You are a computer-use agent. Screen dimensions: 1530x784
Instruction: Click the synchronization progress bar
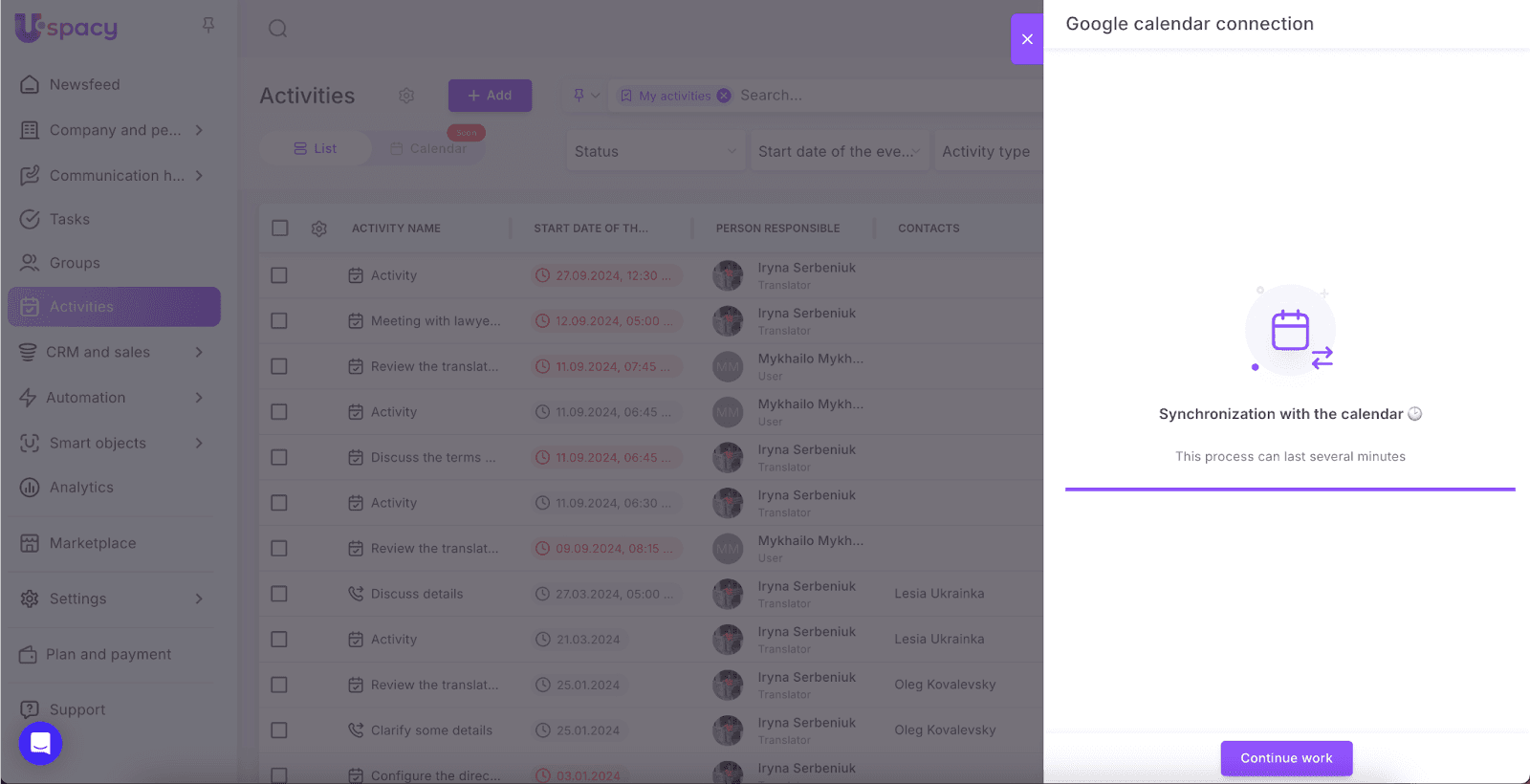(x=1290, y=490)
